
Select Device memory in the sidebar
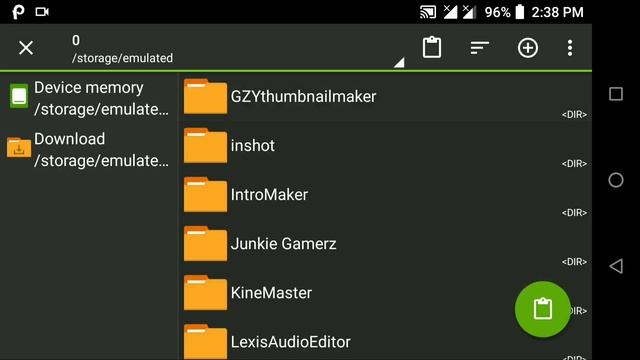[x=89, y=98]
